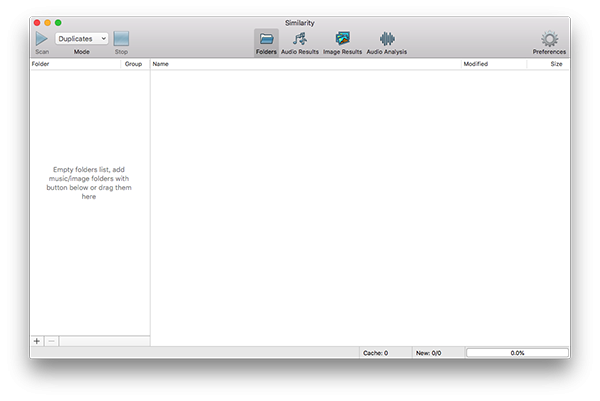Start scanning with the Scan play icon

pos(42,39)
